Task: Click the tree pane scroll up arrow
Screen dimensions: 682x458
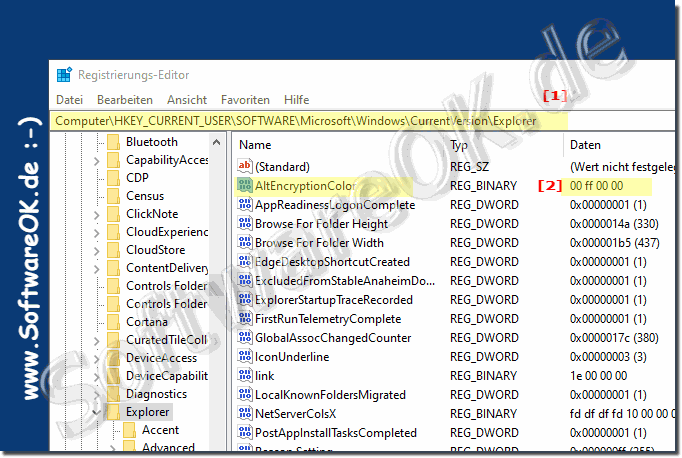Action: (216, 142)
